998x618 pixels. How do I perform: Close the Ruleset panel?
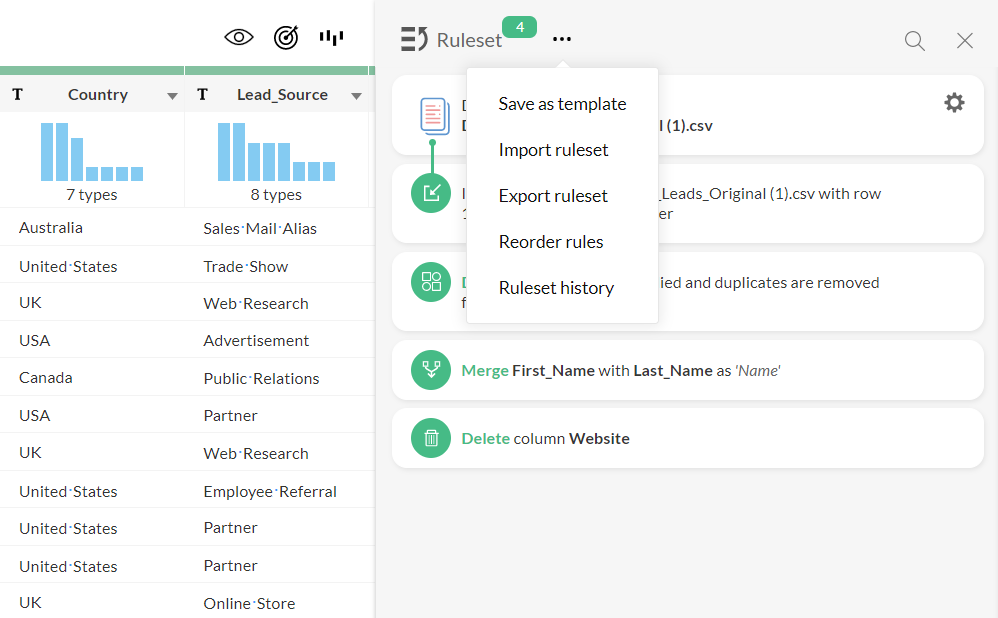pyautogui.click(x=964, y=40)
